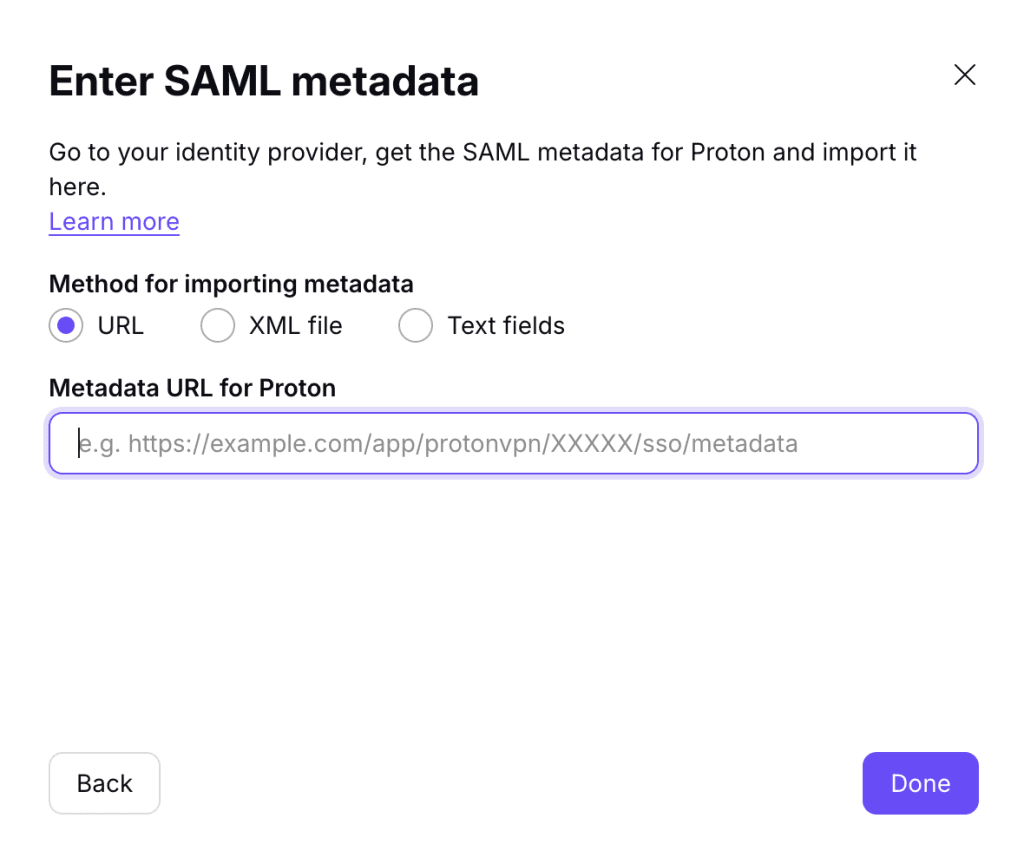
Task: Open the Learn more link
Action: pyautogui.click(x=114, y=222)
